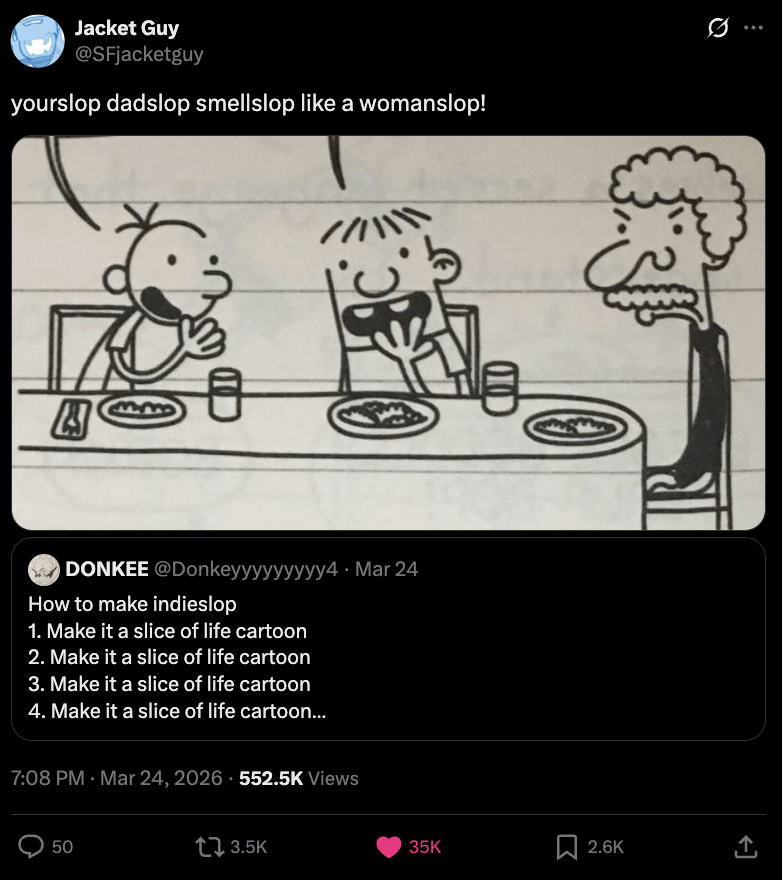Click the 7:08 PM · Mar 24, 2026 timestamp
Image resolution: width=782 pixels, height=880 pixels.
click(x=117, y=778)
